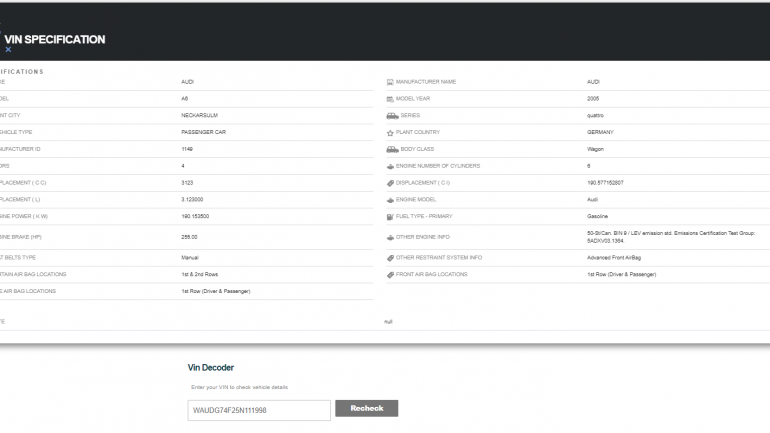
Task: Select the model year value 2005
Action: 593,99
